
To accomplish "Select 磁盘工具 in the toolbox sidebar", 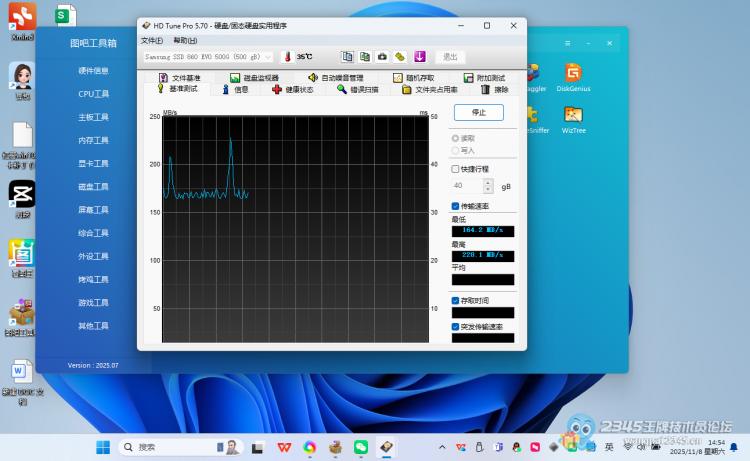I will tap(93, 187).
